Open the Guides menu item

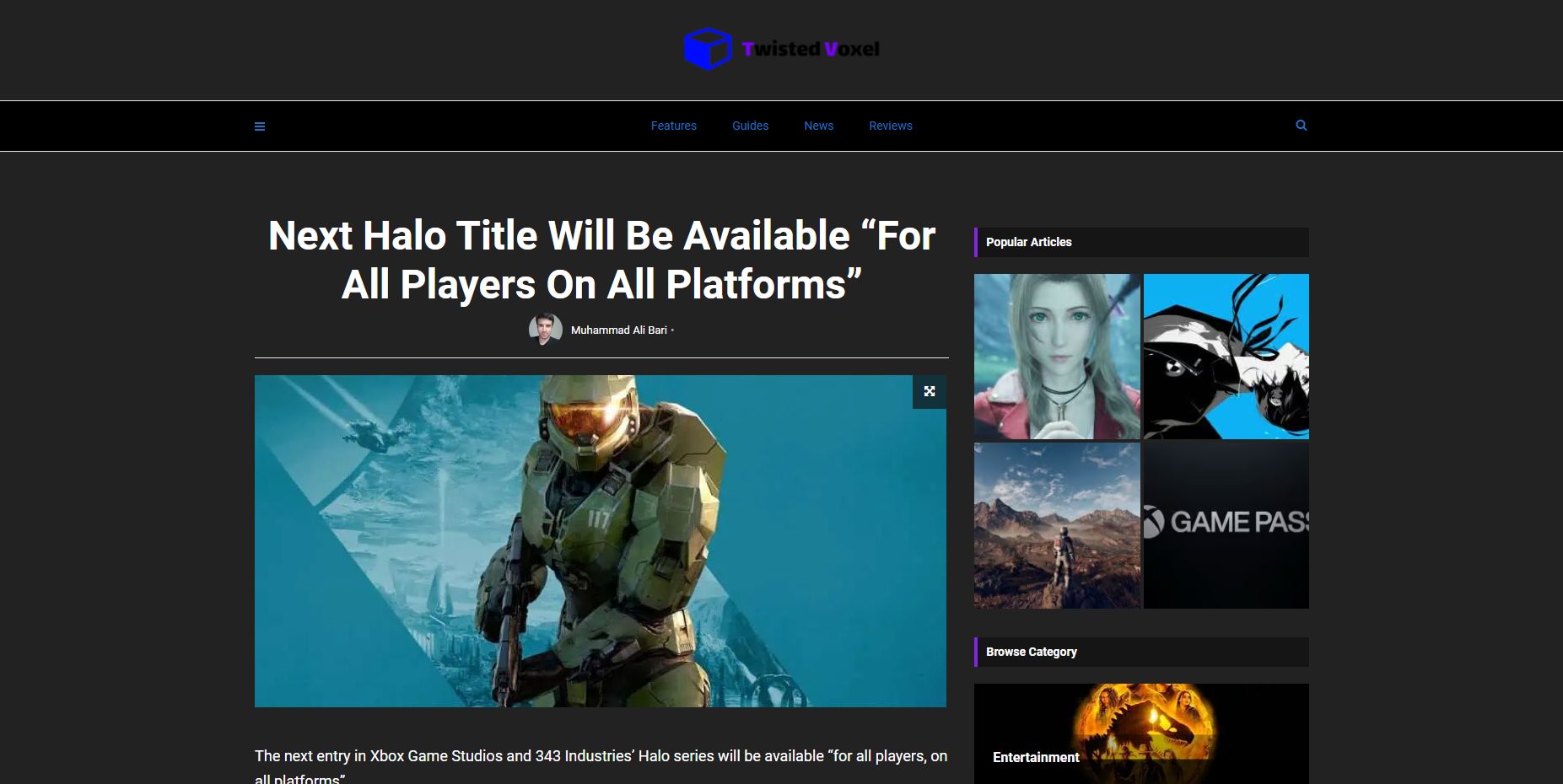pos(751,126)
